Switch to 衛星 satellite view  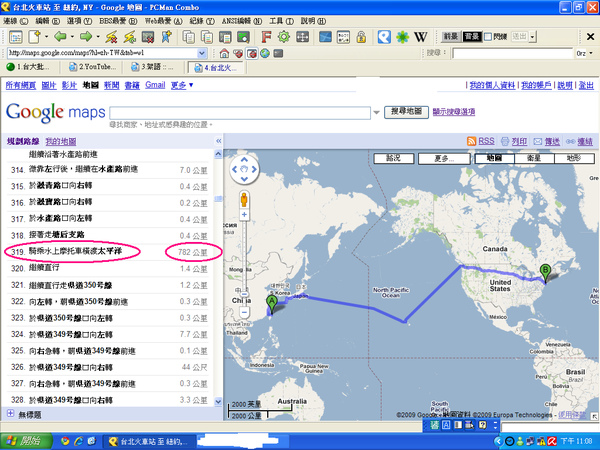[534, 158]
